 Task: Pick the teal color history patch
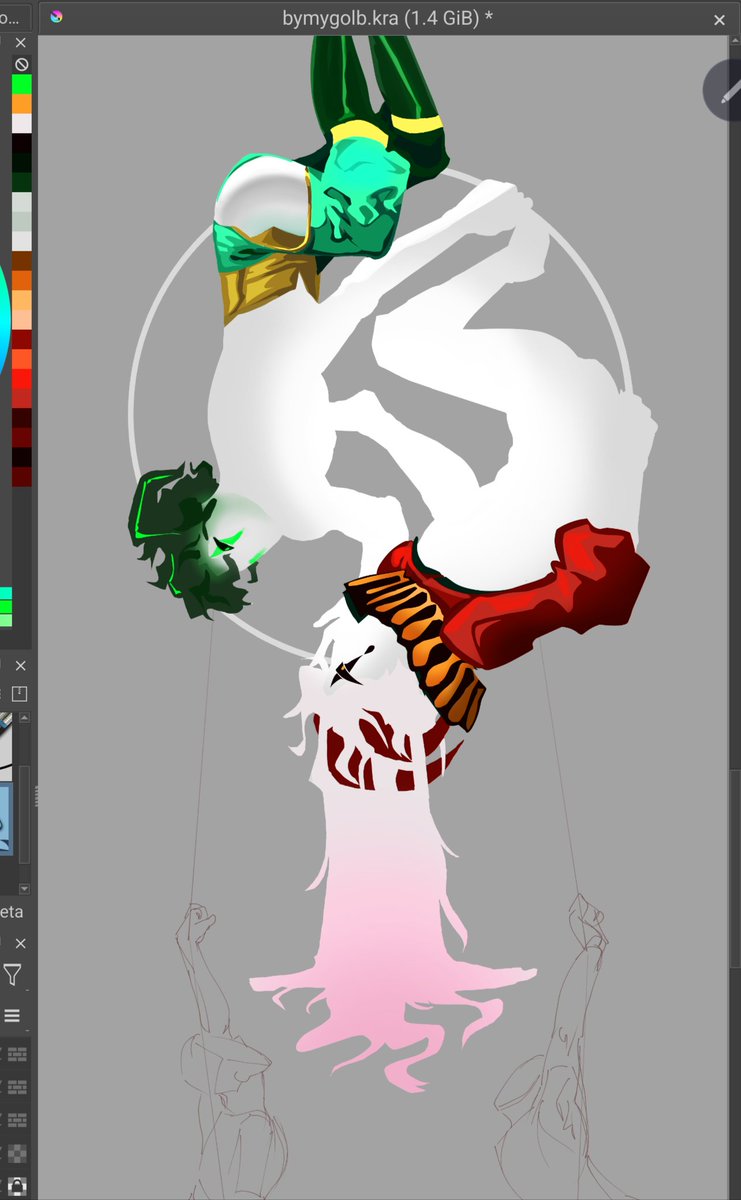[x=6, y=593]
